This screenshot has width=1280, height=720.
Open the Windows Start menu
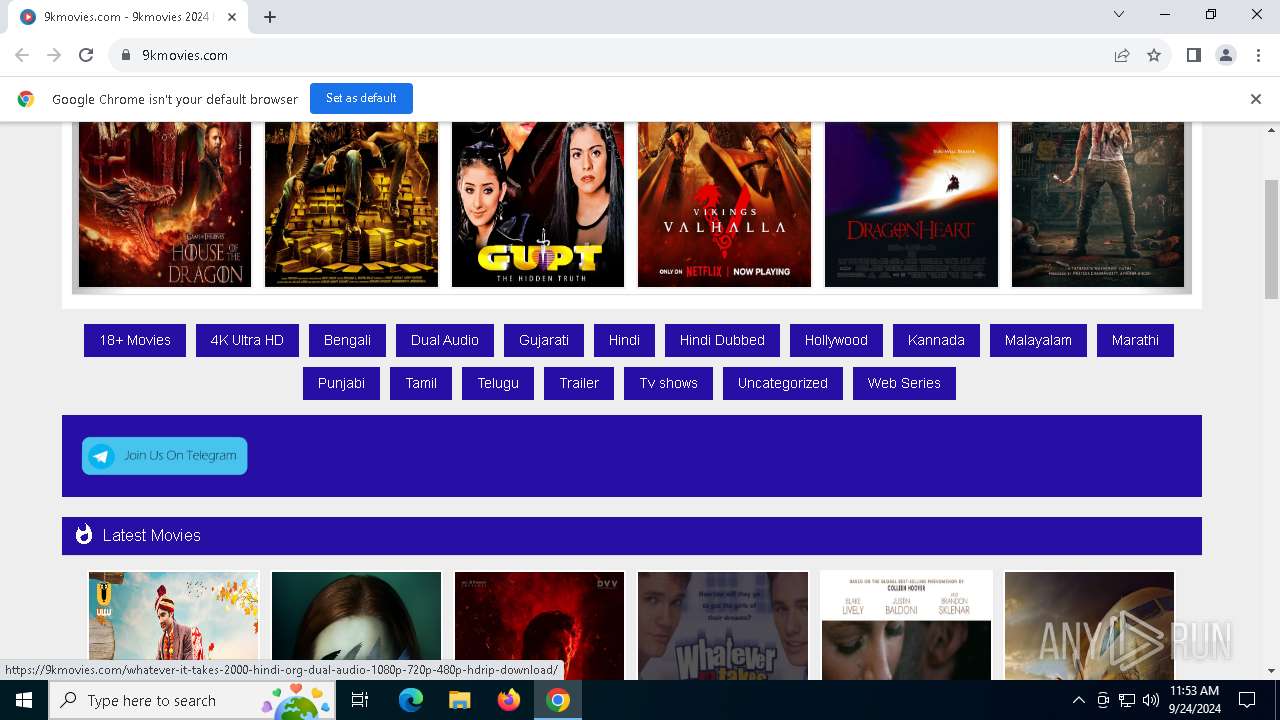click(24, 700)
